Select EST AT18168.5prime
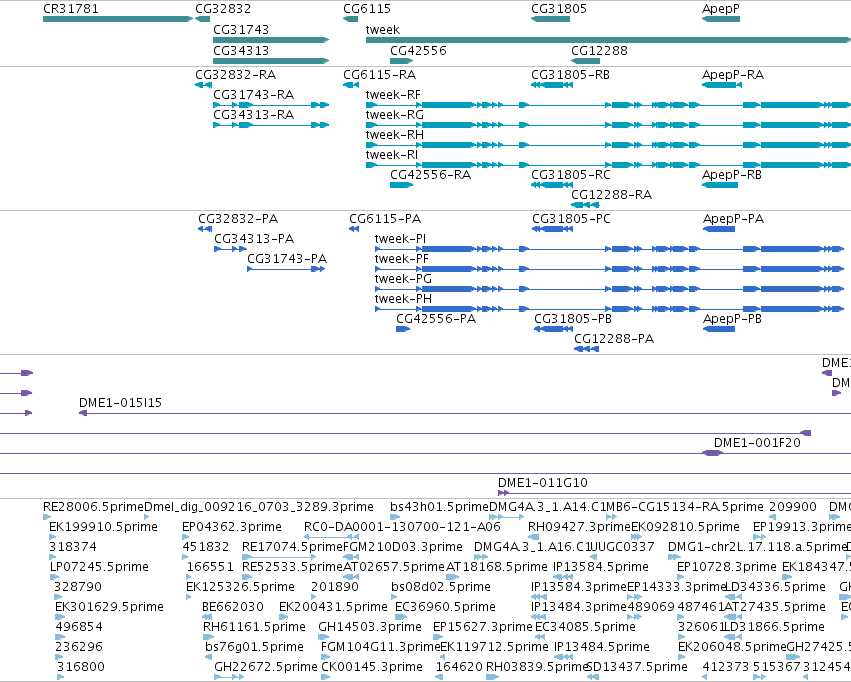The image size is (851, 682). pos(453,577)
